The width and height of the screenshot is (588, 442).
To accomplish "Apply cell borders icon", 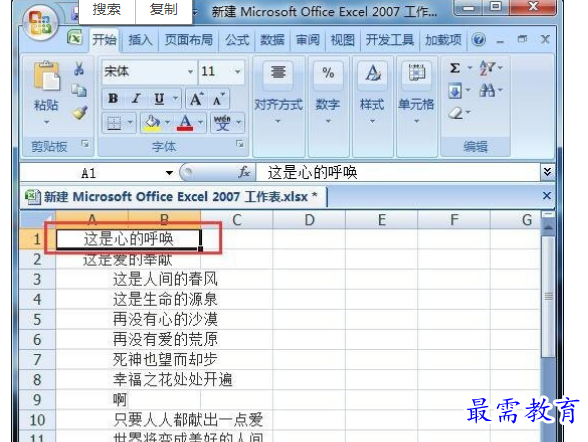I will [114, 123].
